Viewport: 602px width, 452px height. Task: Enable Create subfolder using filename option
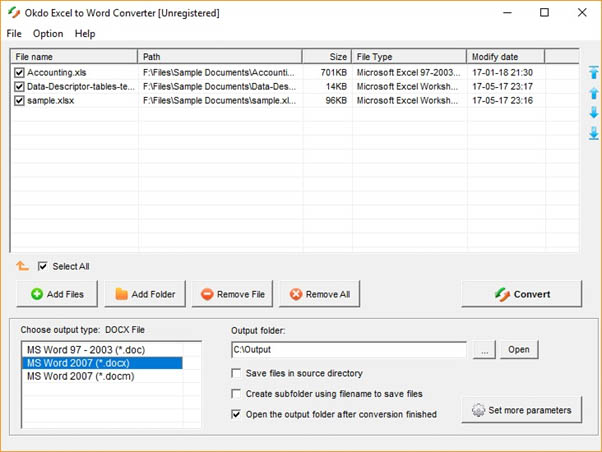click(x=236, y=394)
